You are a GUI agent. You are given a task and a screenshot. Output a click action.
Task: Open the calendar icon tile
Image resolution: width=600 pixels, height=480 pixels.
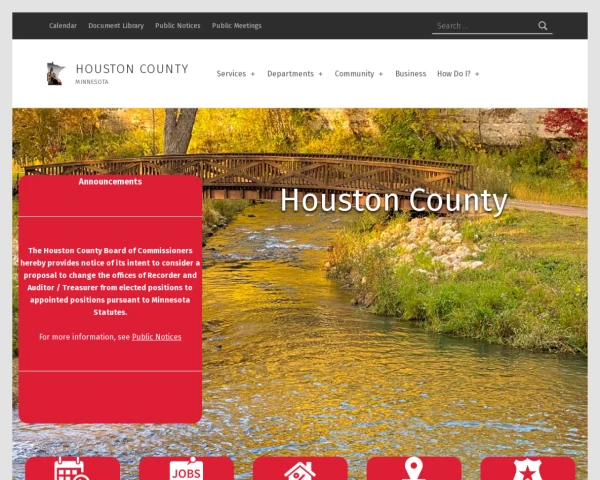click(x=72, y=468)
